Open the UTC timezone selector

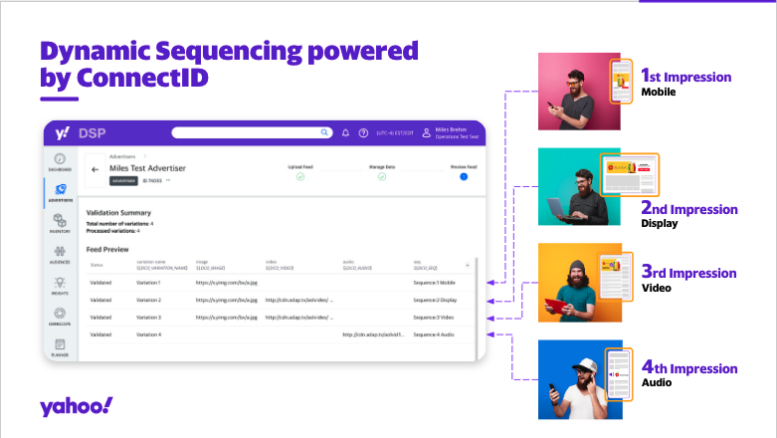(x=395, y=133)
